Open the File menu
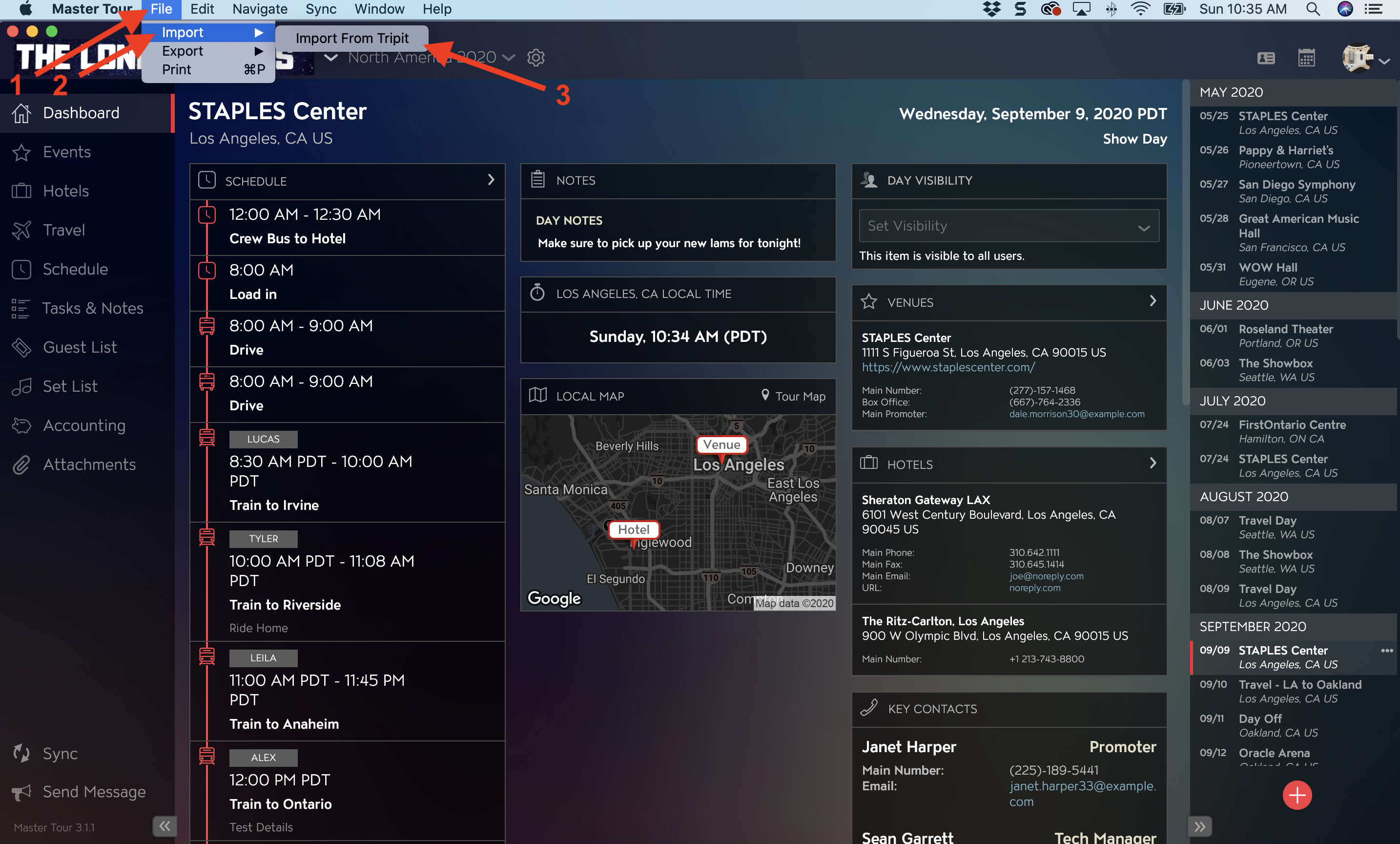 pyautogui.click(x=162, y=9)
